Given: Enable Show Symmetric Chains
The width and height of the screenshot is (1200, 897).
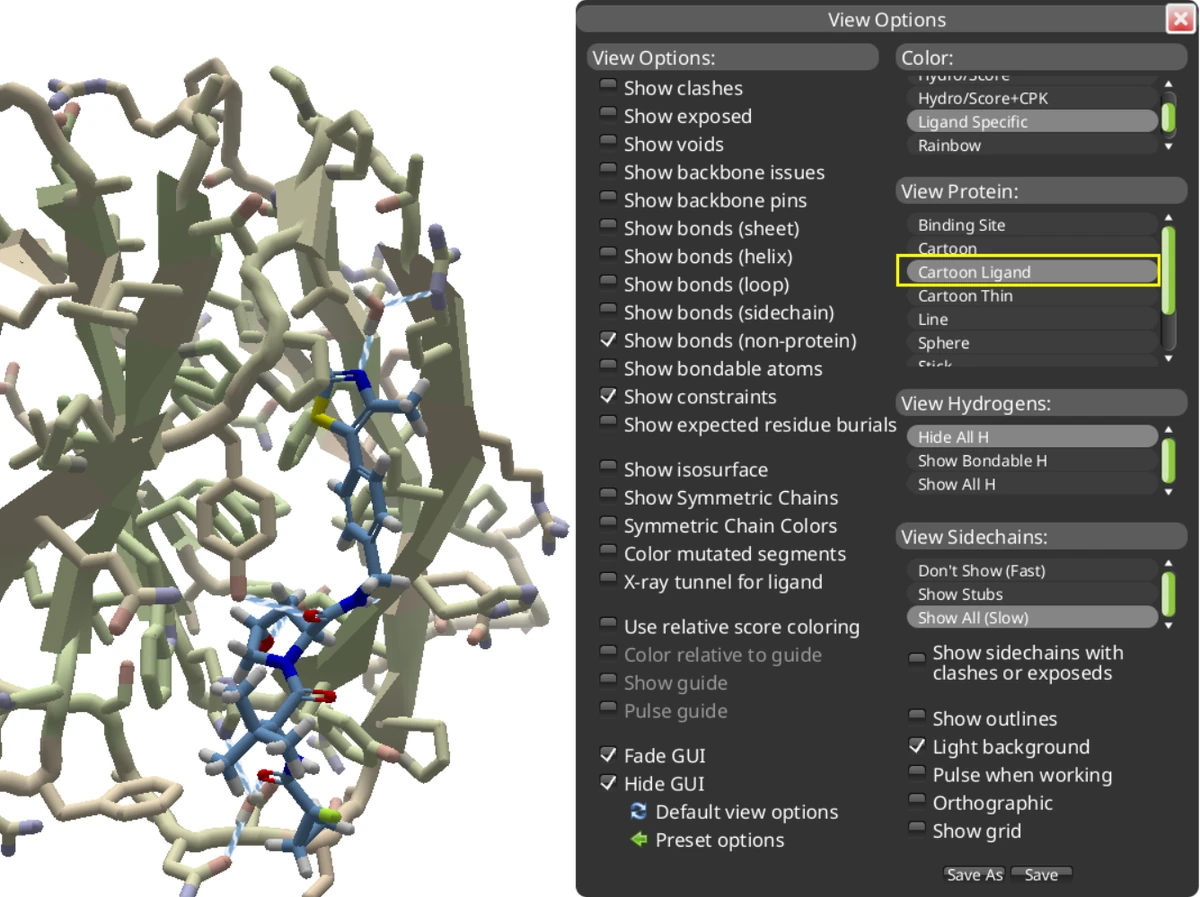Looking at the screenshot, I should pos(608,495).
